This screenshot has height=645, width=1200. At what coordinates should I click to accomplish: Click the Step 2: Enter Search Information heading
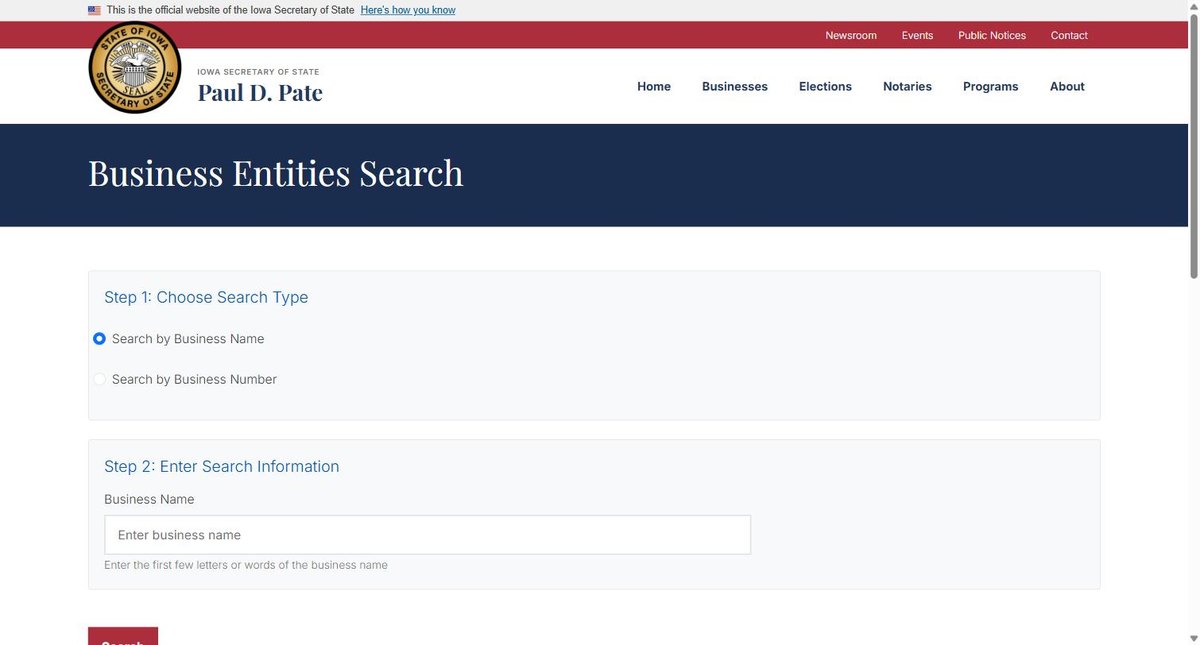pyautogui.click(x=222, y=466)
